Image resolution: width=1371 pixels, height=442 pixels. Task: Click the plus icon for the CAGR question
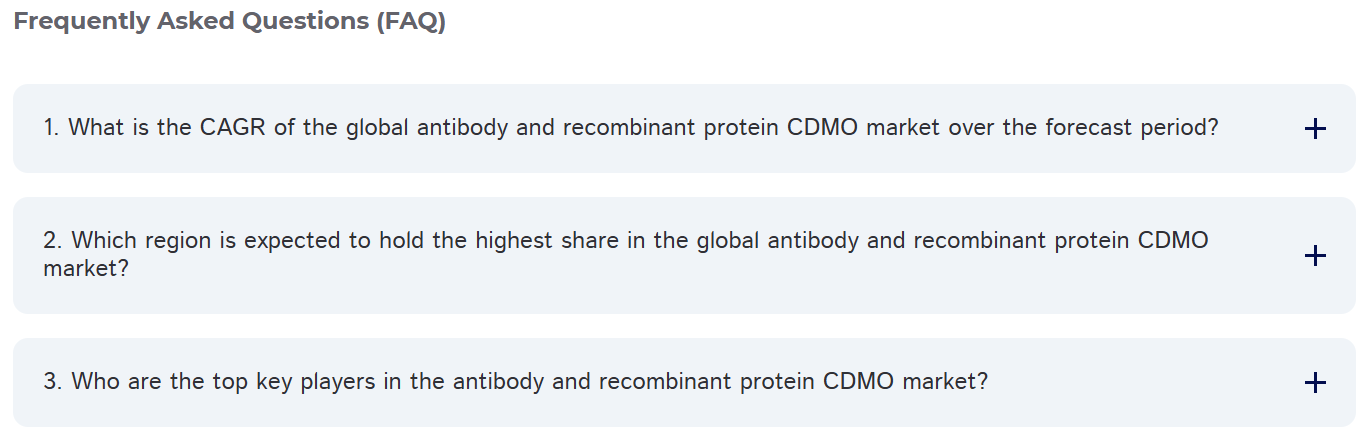tap(1315, 128)
